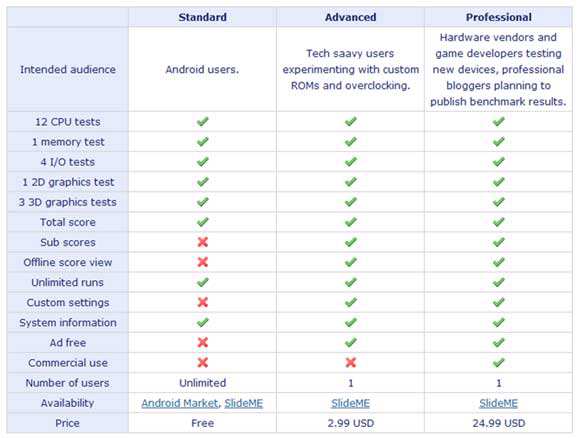
Task: Click the Professional System information checkmark
Action: click(499, 323)
